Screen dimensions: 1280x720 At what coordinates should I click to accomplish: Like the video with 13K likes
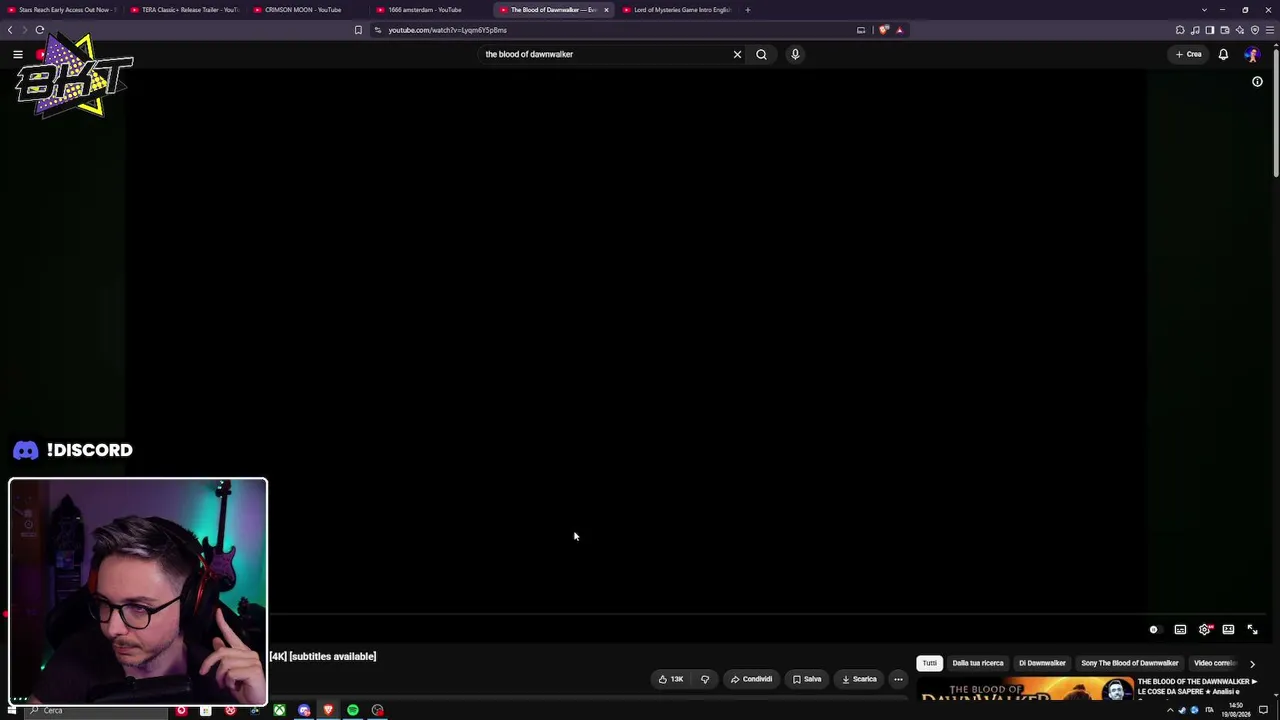click(x=670, y=679)
